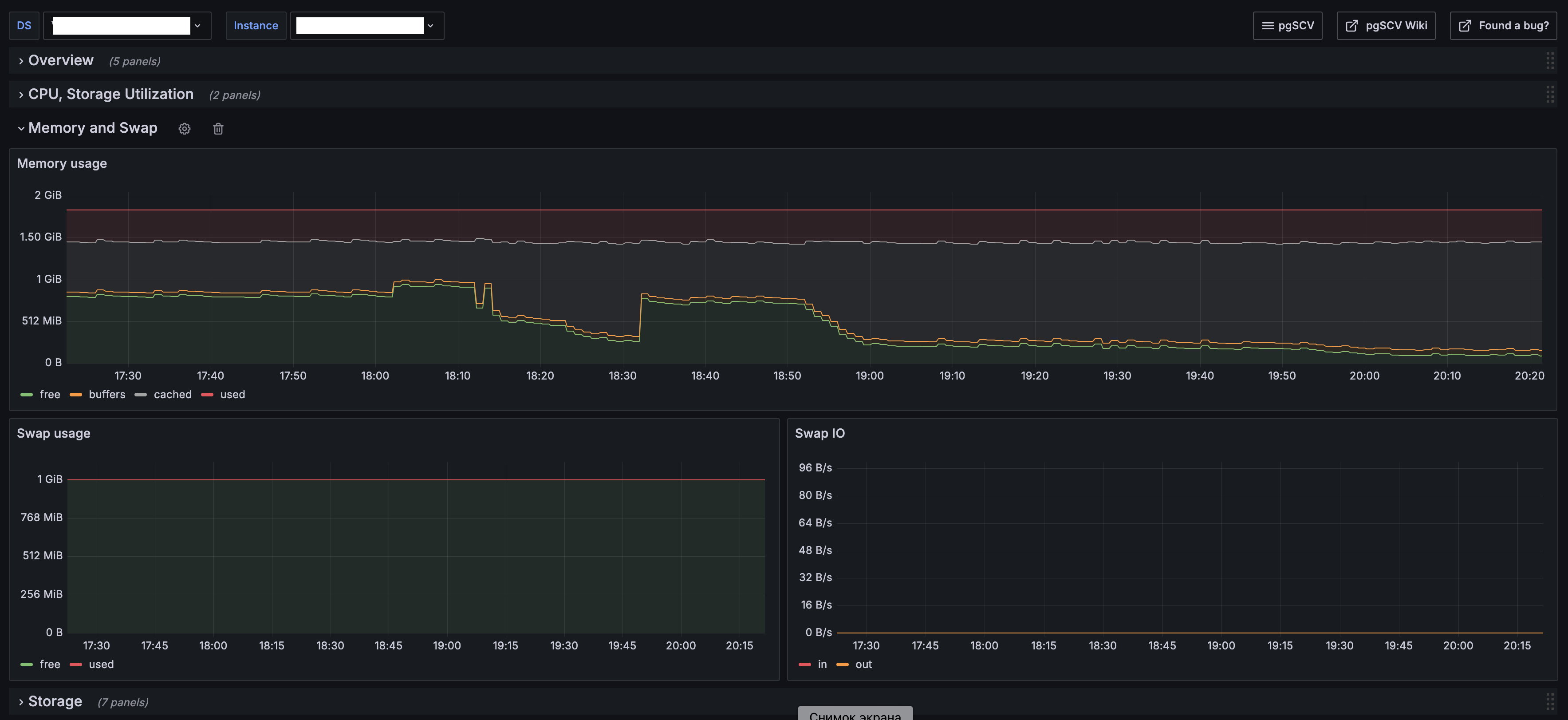This screenshot has height=720, width=1568.
Task: Toggle free series in Memory usage legend
Action: (x=49, y=395)
